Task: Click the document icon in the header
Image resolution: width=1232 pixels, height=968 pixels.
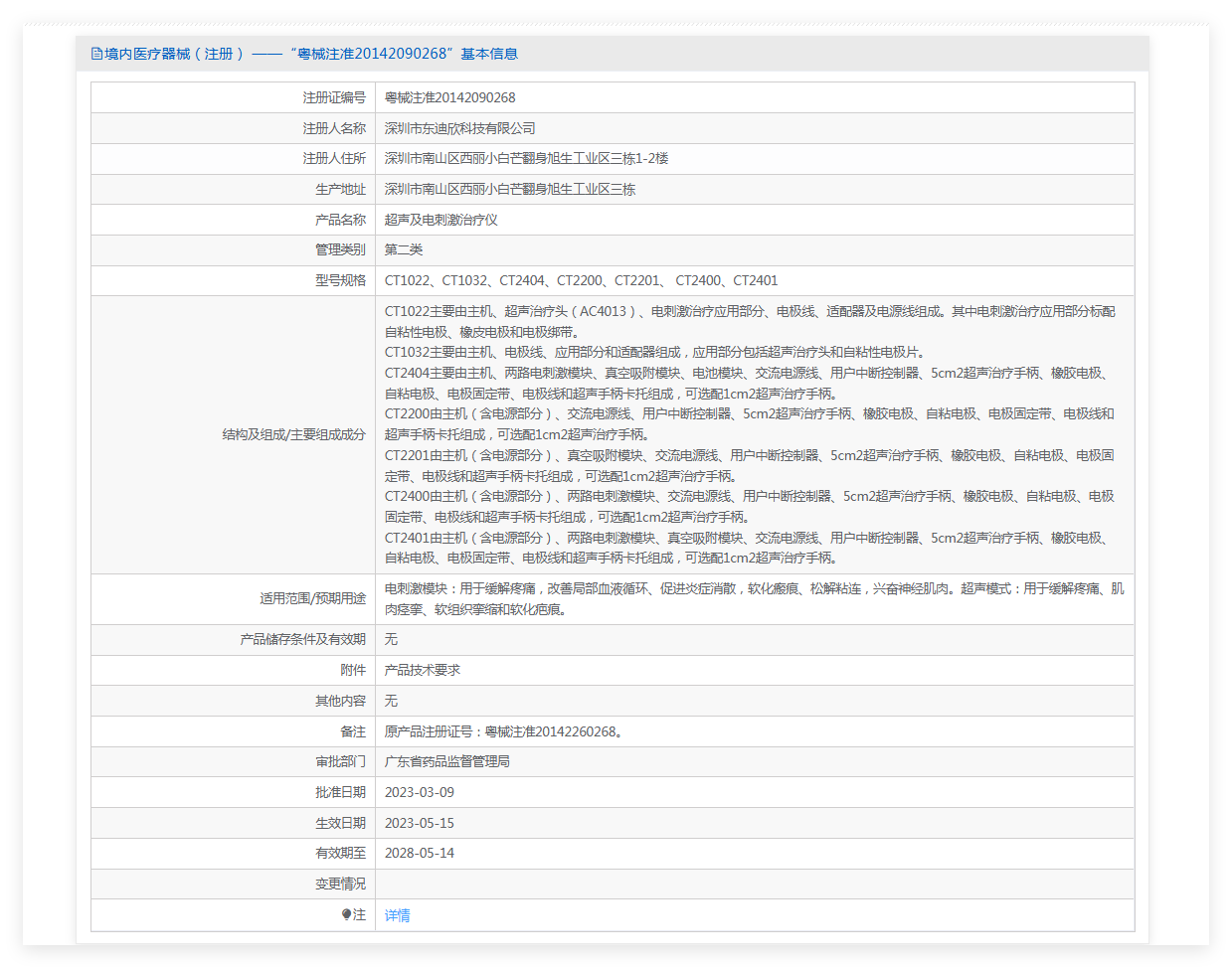Action: click(96, 54)
